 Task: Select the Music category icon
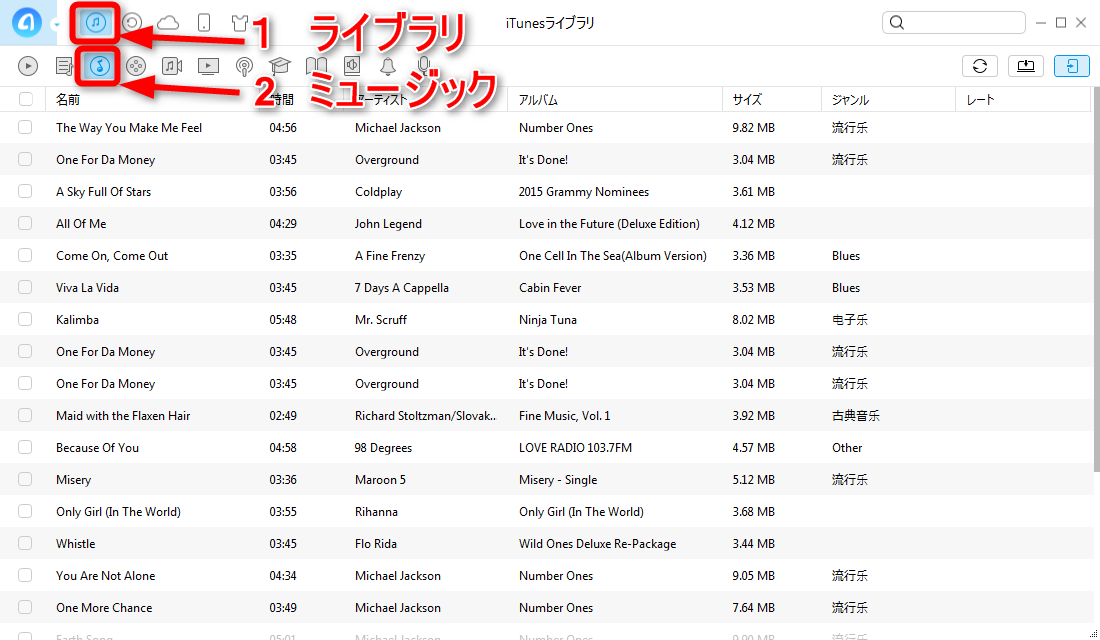pyautogui.click(x=100, y=66)
